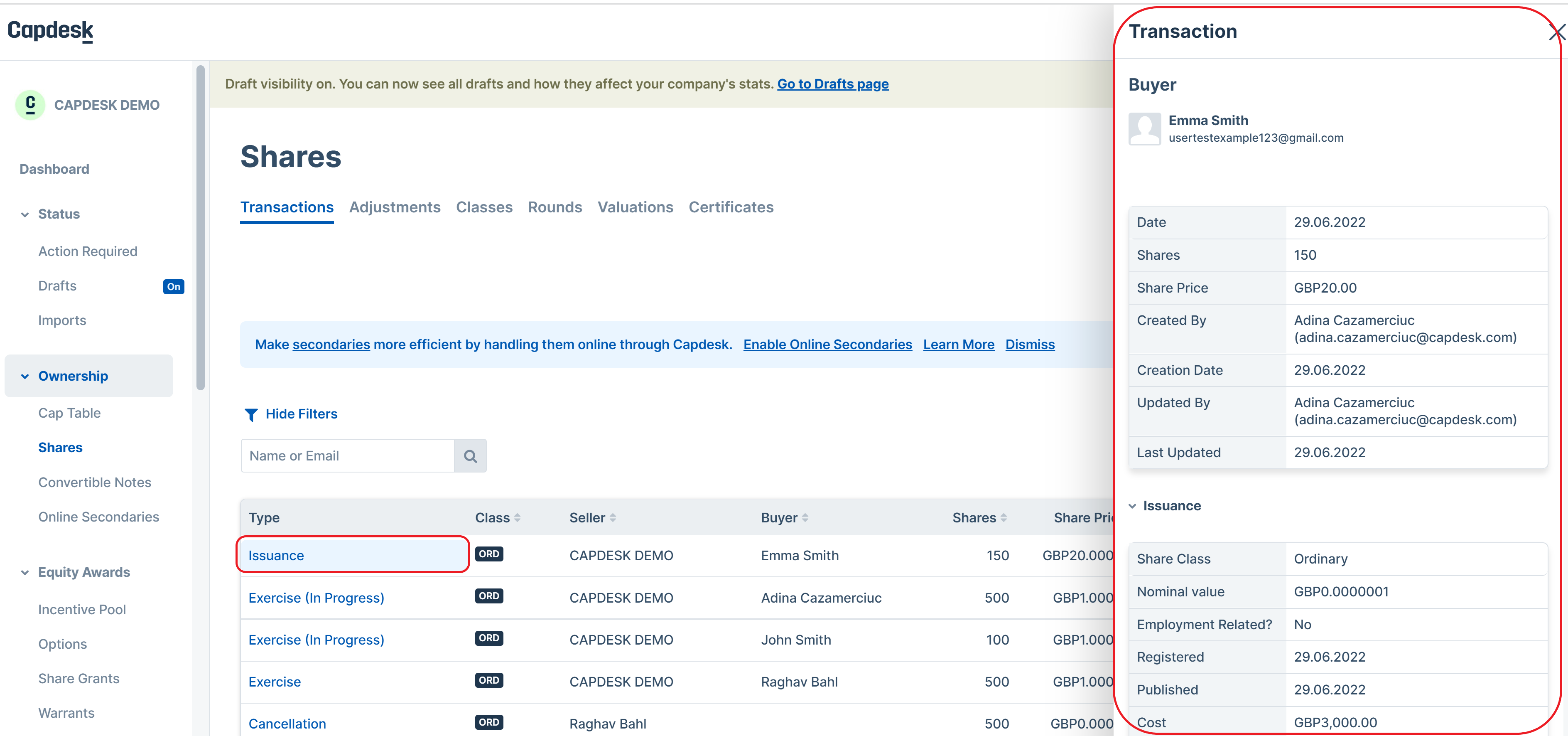Click the Name or Email search field

pyautogui.click(x=348, y=456)
